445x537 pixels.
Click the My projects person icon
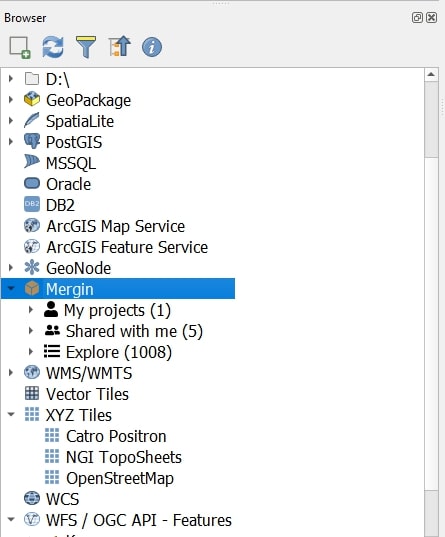pos(51,309)
